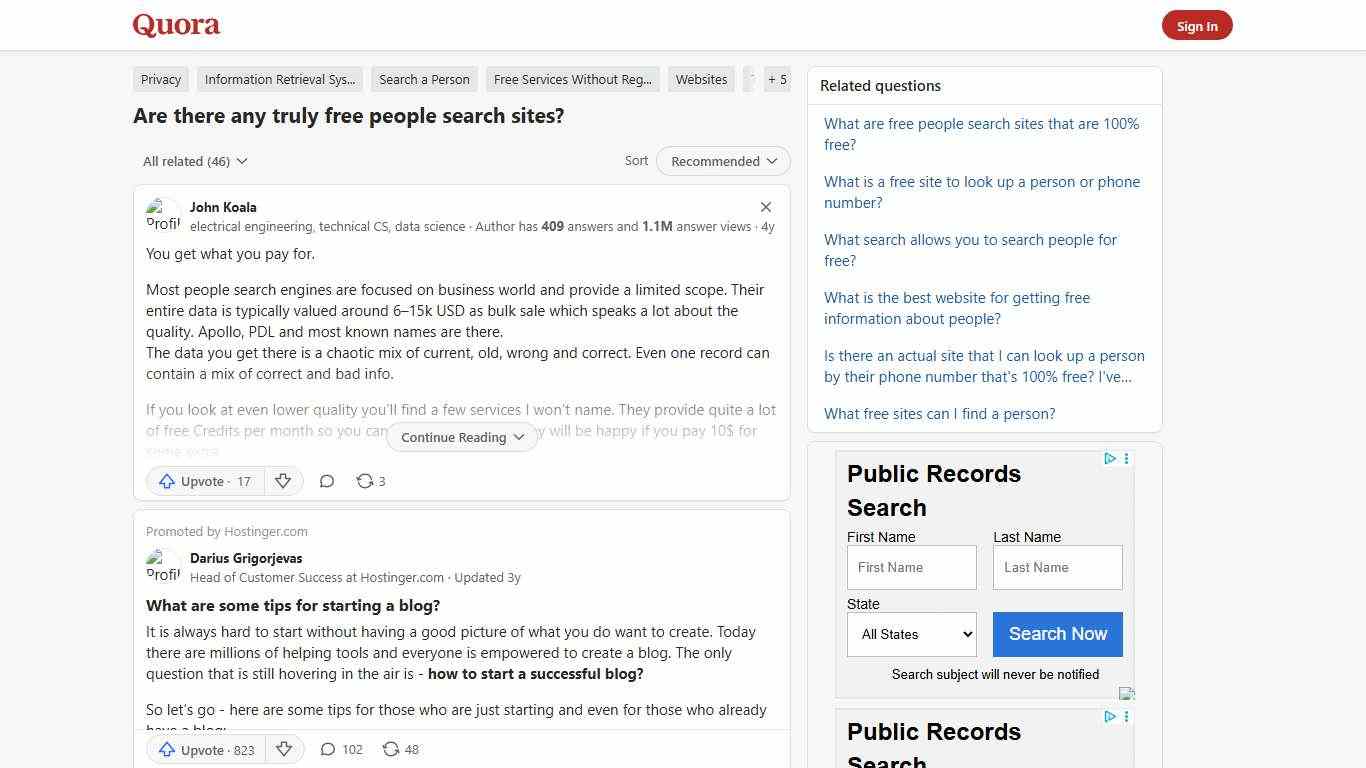This screenshot has height=768, width=1366.
Task: Open the question about 100% free people search sites
Action: pos(981,134)
